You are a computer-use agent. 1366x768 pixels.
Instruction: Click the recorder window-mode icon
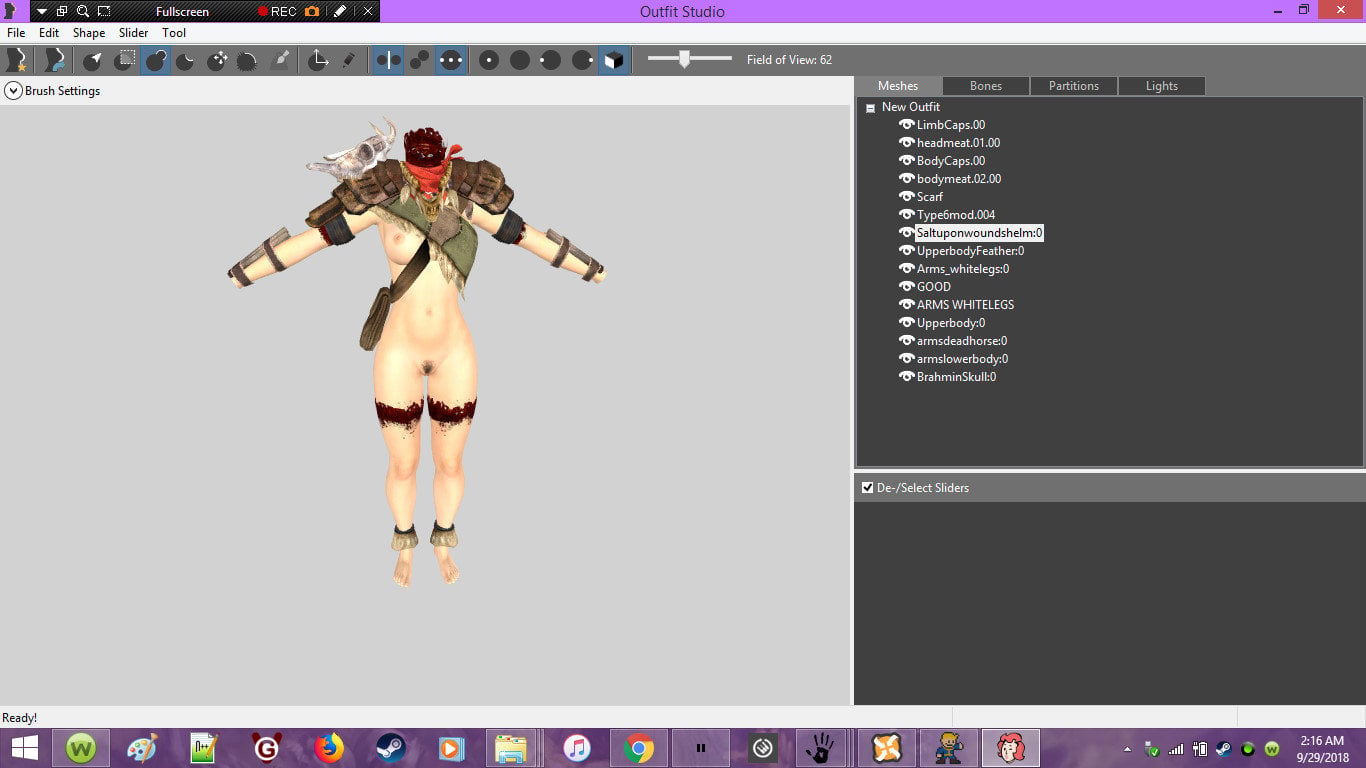(62, 11)
